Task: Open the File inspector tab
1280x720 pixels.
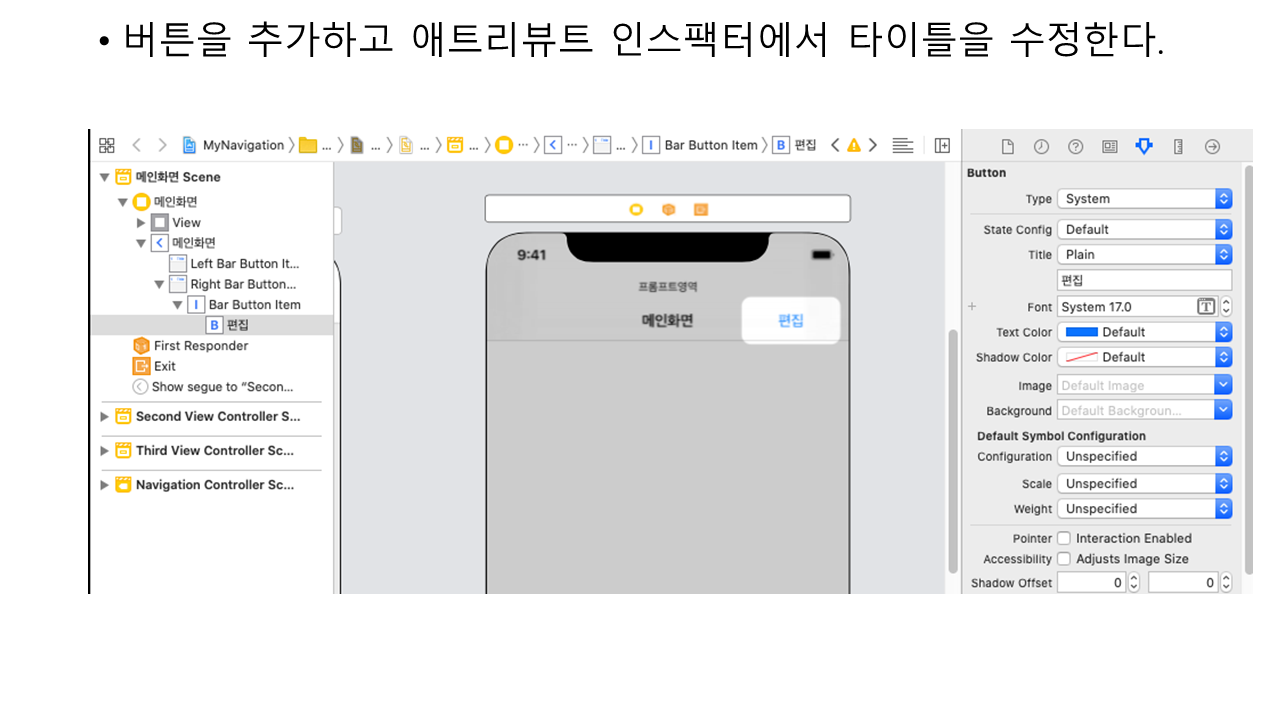Action: pyautogui.click(x=1008, y=147)
